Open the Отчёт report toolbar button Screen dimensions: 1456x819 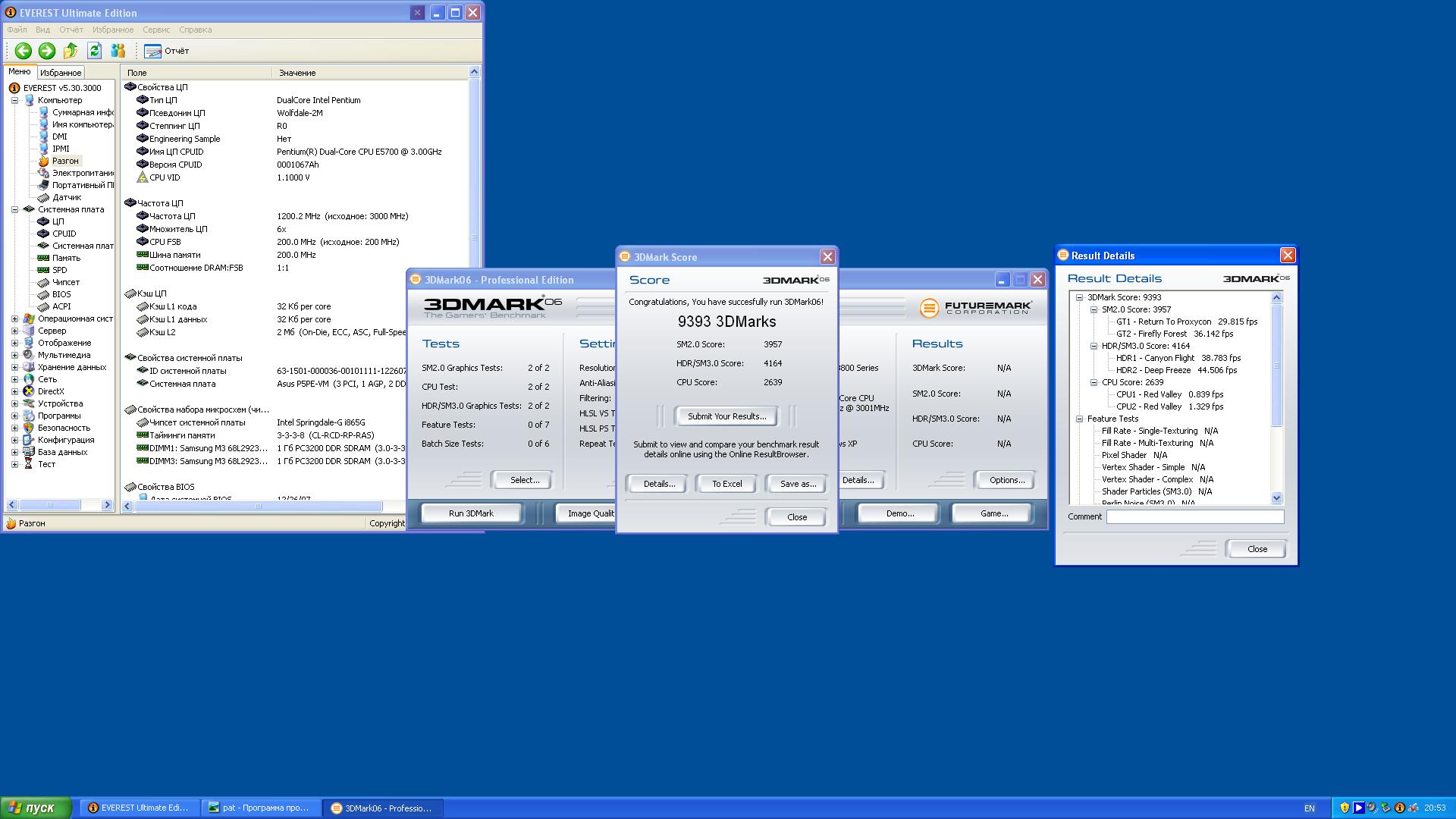point(167,51)
